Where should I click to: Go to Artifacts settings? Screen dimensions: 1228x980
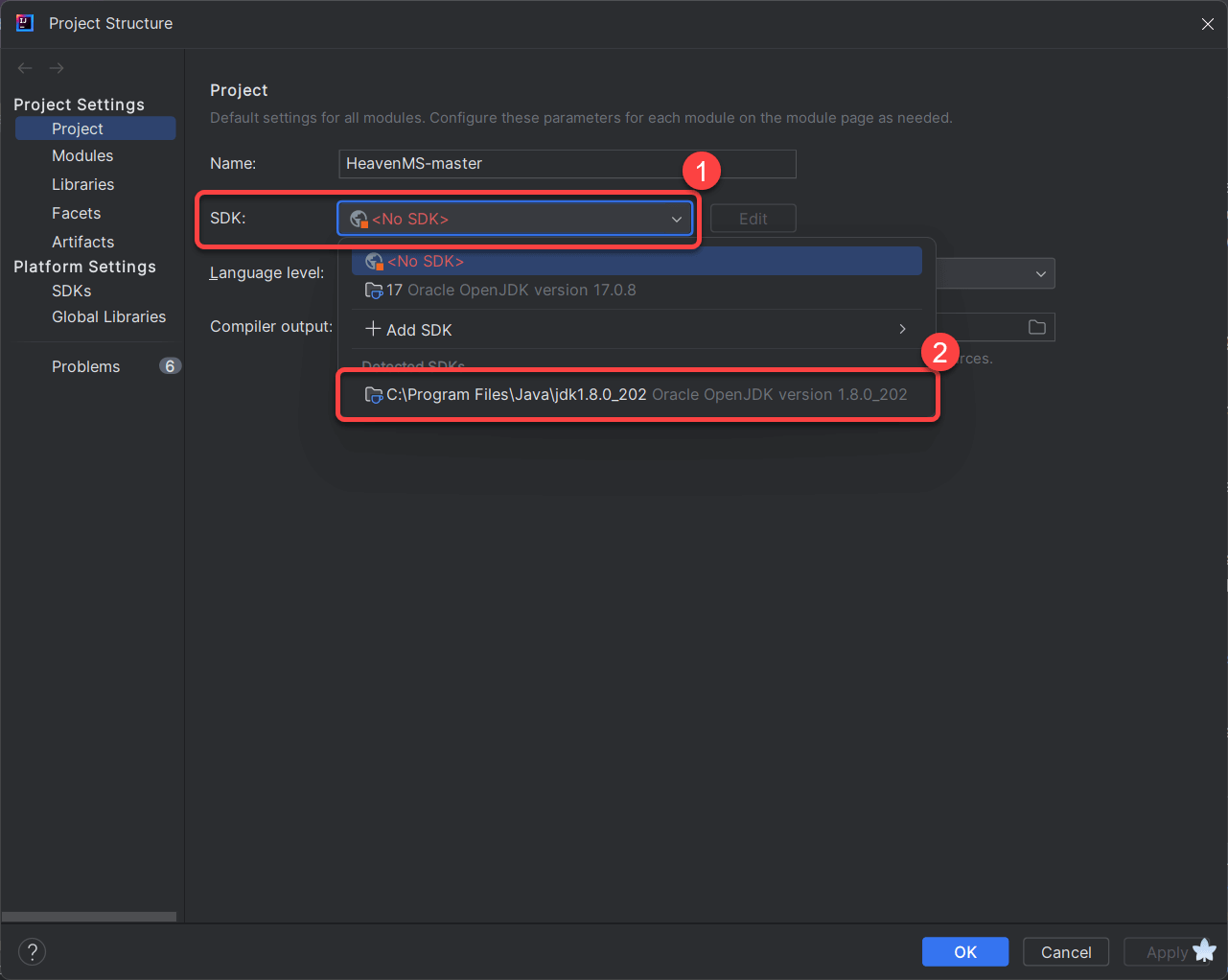coord(82,242)
